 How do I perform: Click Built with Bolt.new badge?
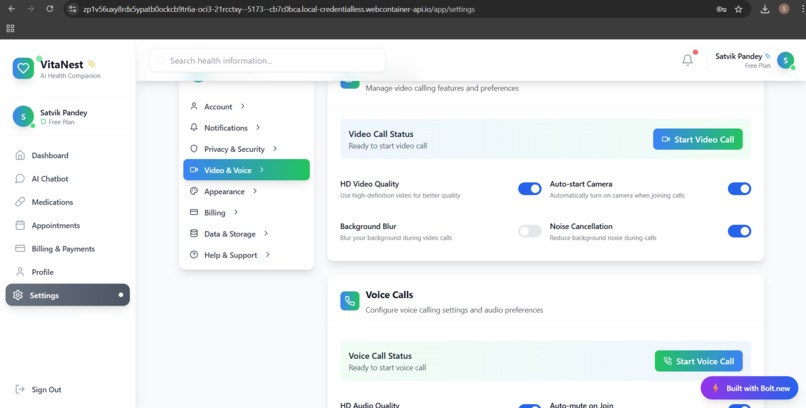point(749,388)
